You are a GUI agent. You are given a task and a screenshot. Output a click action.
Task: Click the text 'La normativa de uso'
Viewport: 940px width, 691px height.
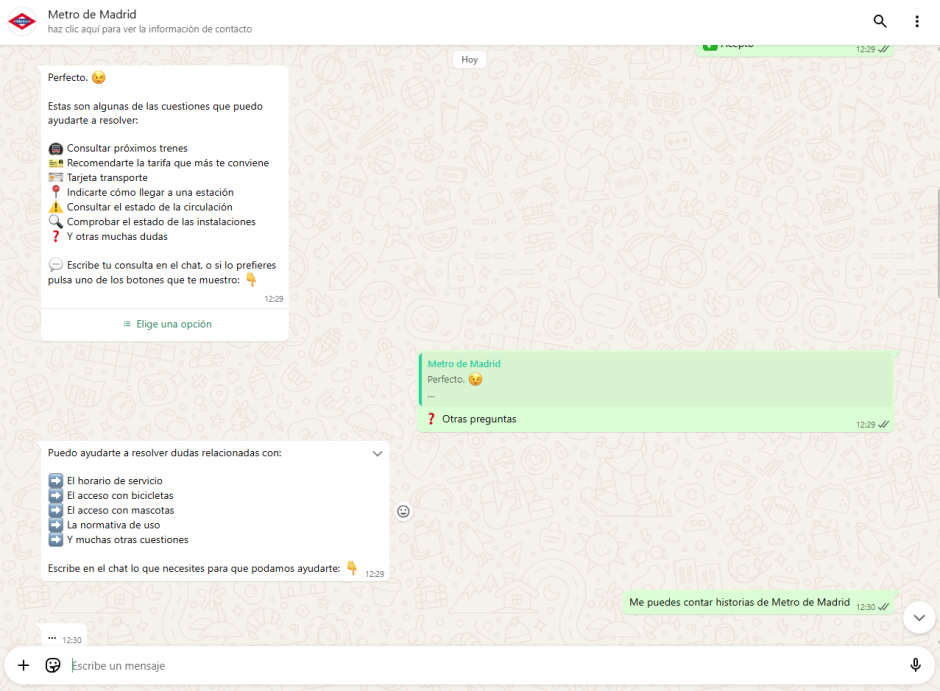[x=113, y=525]
